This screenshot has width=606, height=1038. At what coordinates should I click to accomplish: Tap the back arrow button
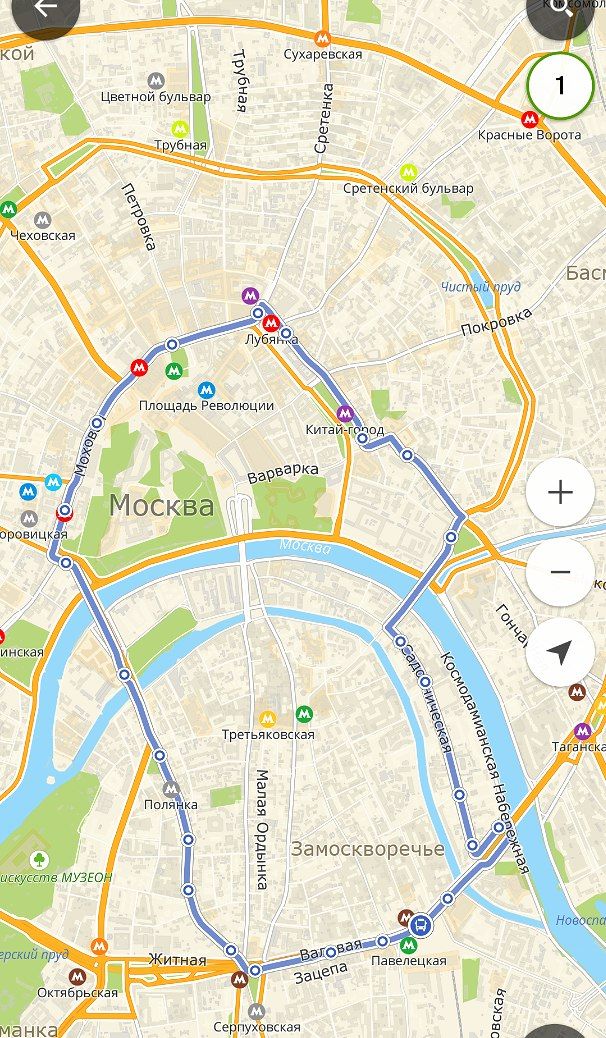(46, 9)
